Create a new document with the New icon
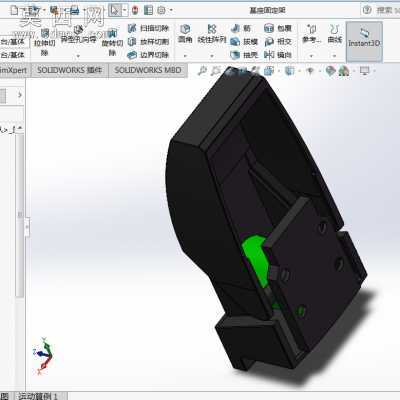Image resolution: width=400 pixels, height=400 pixels. pyautogui.click(x=15, y=10)
